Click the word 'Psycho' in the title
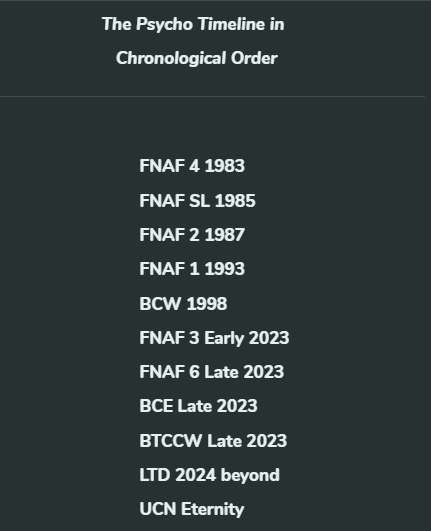 pos(165,25)
